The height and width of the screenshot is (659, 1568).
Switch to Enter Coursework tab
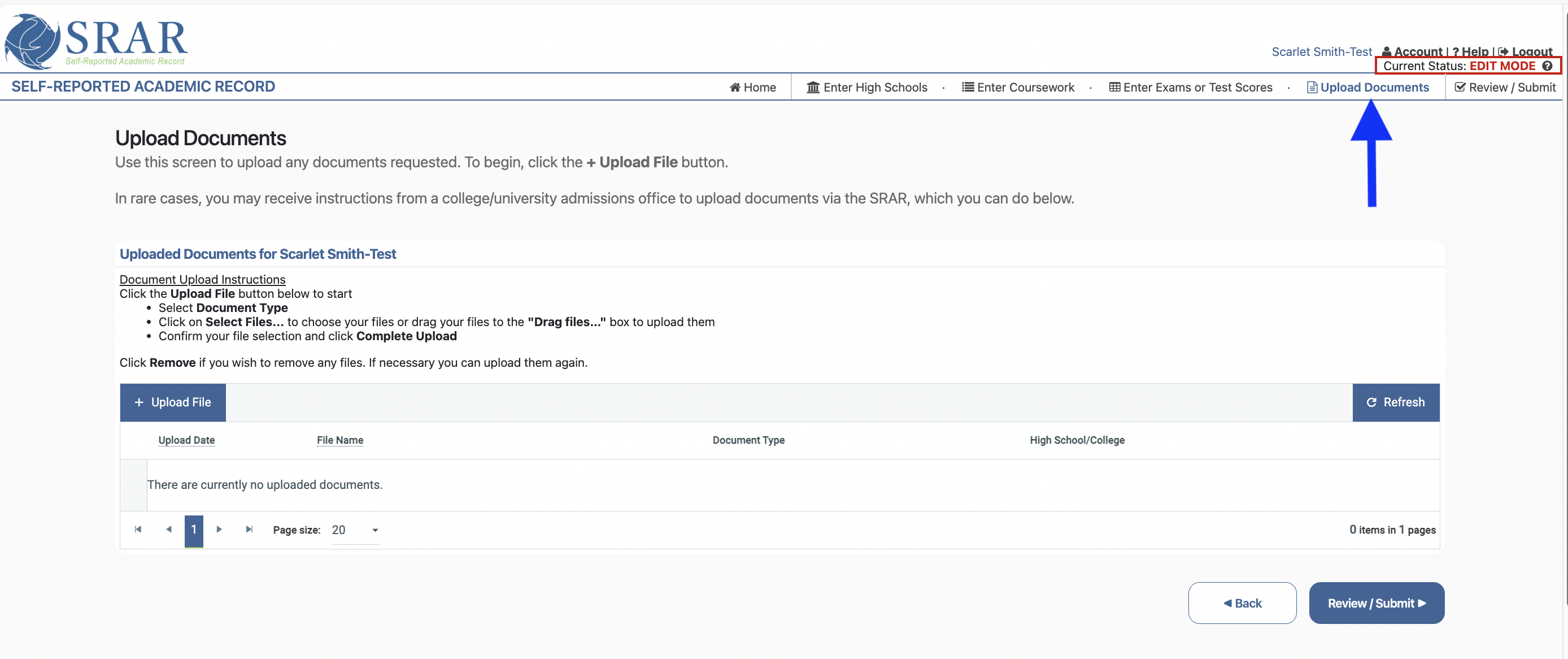click(x=1018, y=87)
